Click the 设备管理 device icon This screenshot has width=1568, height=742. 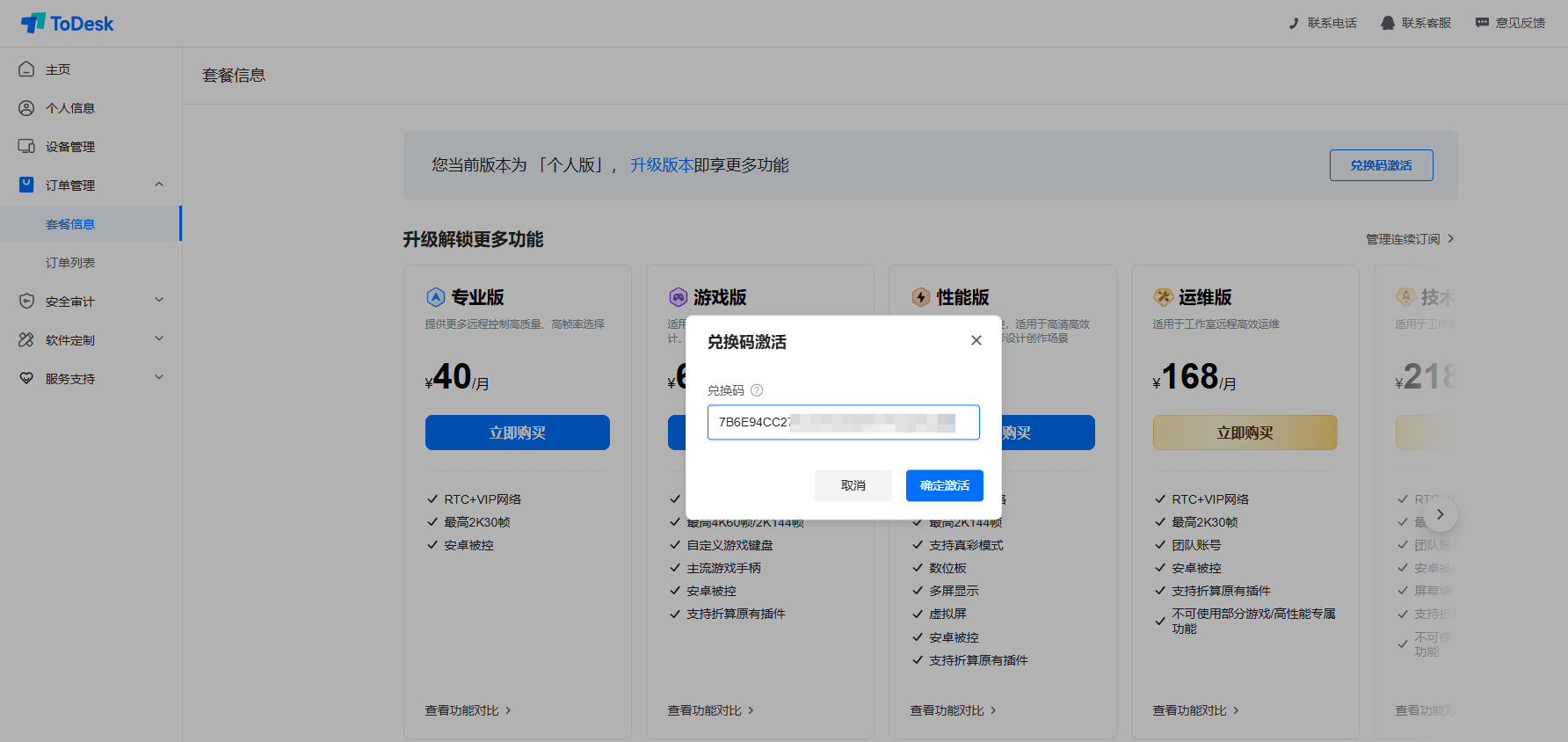click(26, 147)
